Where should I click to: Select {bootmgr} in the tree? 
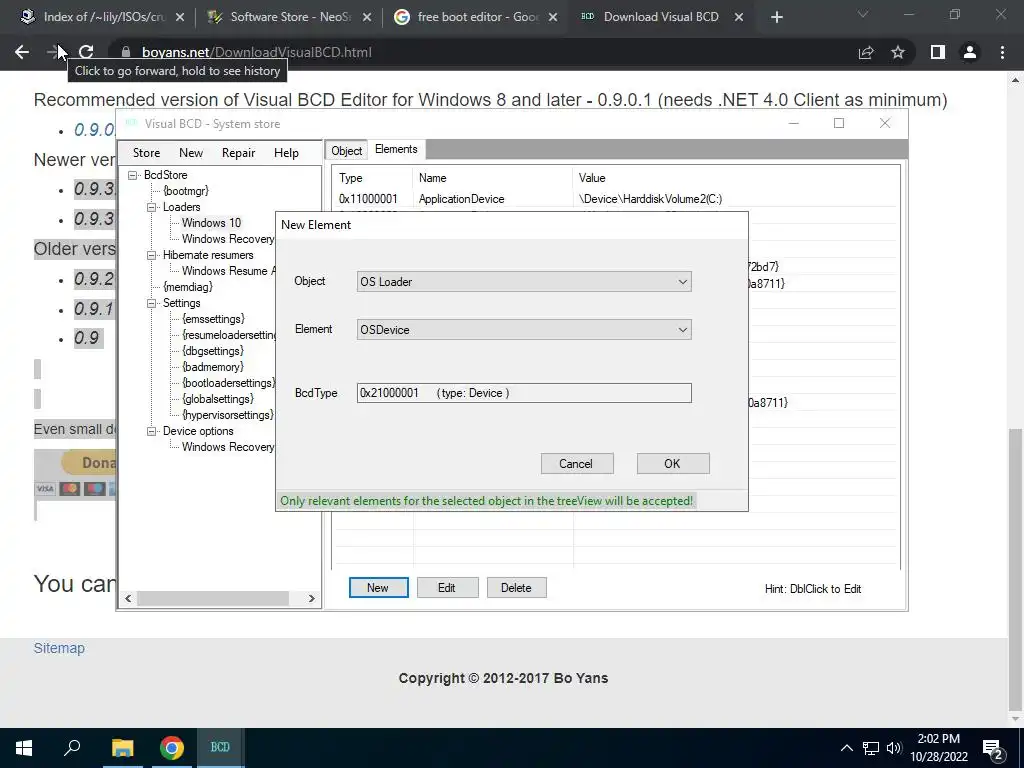(186, 191)
